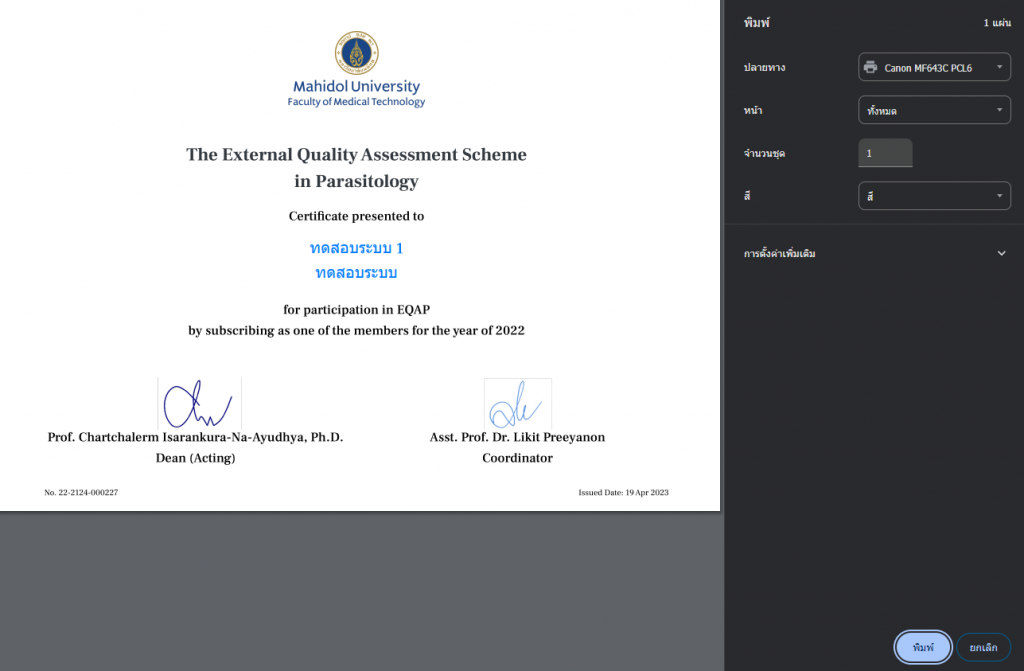Click the 1 แผ่น sheet count label
The width and height of the screenshot is (1024, 671).
[x=997, y=21]
